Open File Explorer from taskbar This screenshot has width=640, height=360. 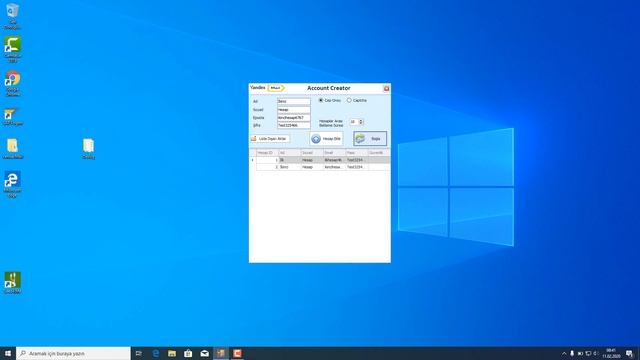[172, 353]
